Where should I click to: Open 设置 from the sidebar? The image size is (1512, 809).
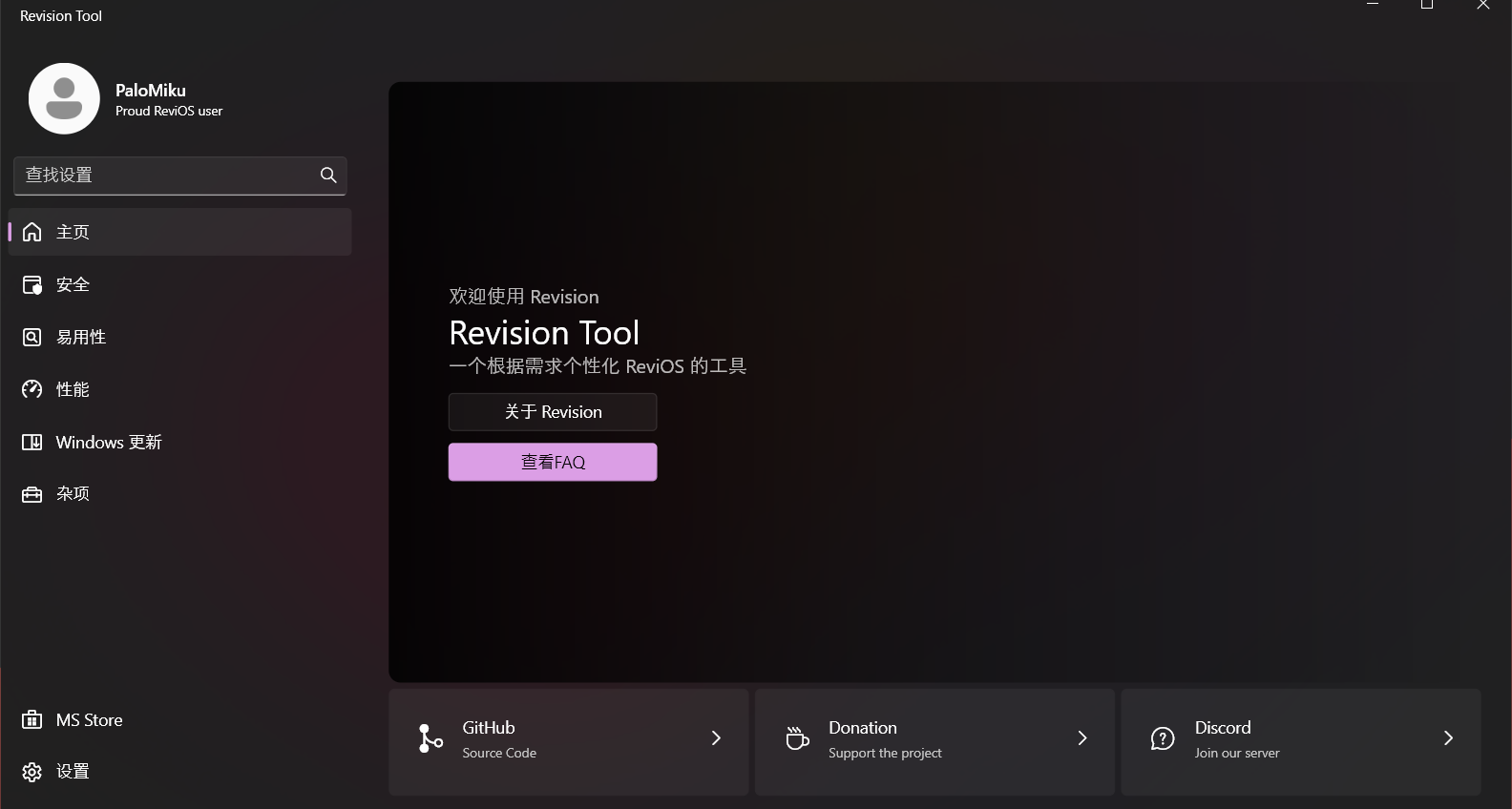point(180,772)
